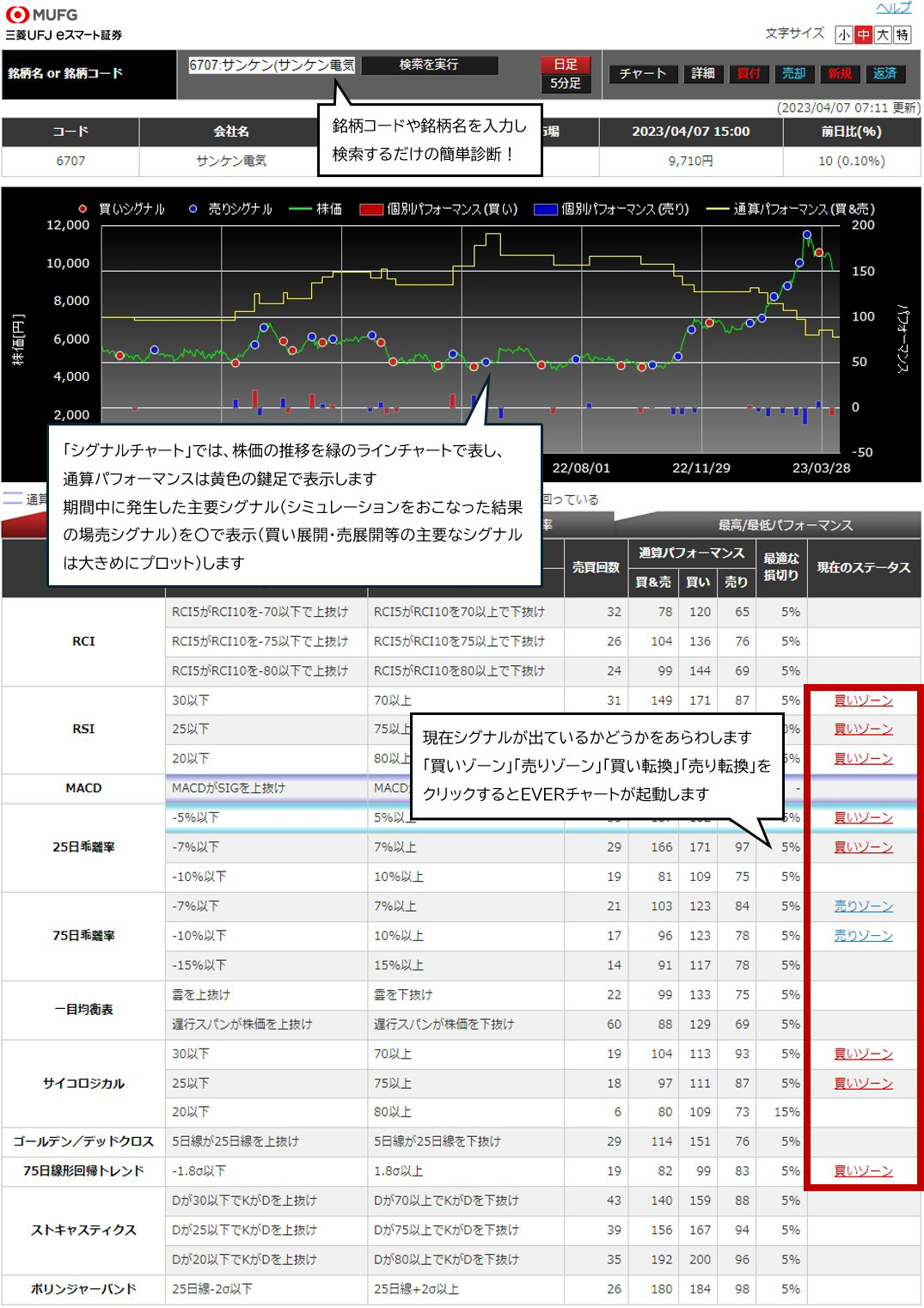Set font size to 中
This screenshot has width=924, height=1308.
tap(862, 34)
